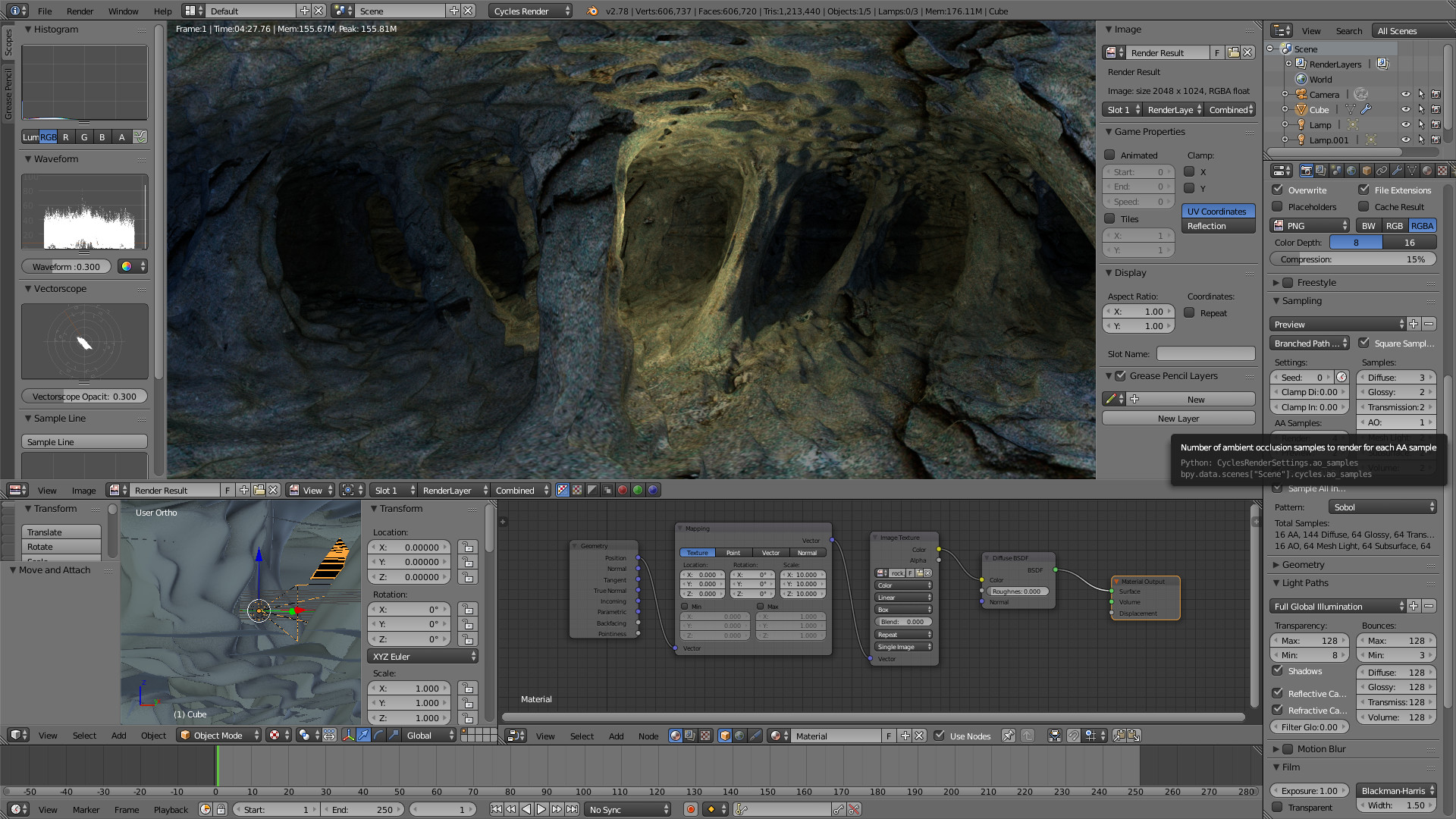The width and height of the screenshot is (1456, 819).
Task: Hide Camera with the eye icon in outliner
Action: tap(1406, 94)
